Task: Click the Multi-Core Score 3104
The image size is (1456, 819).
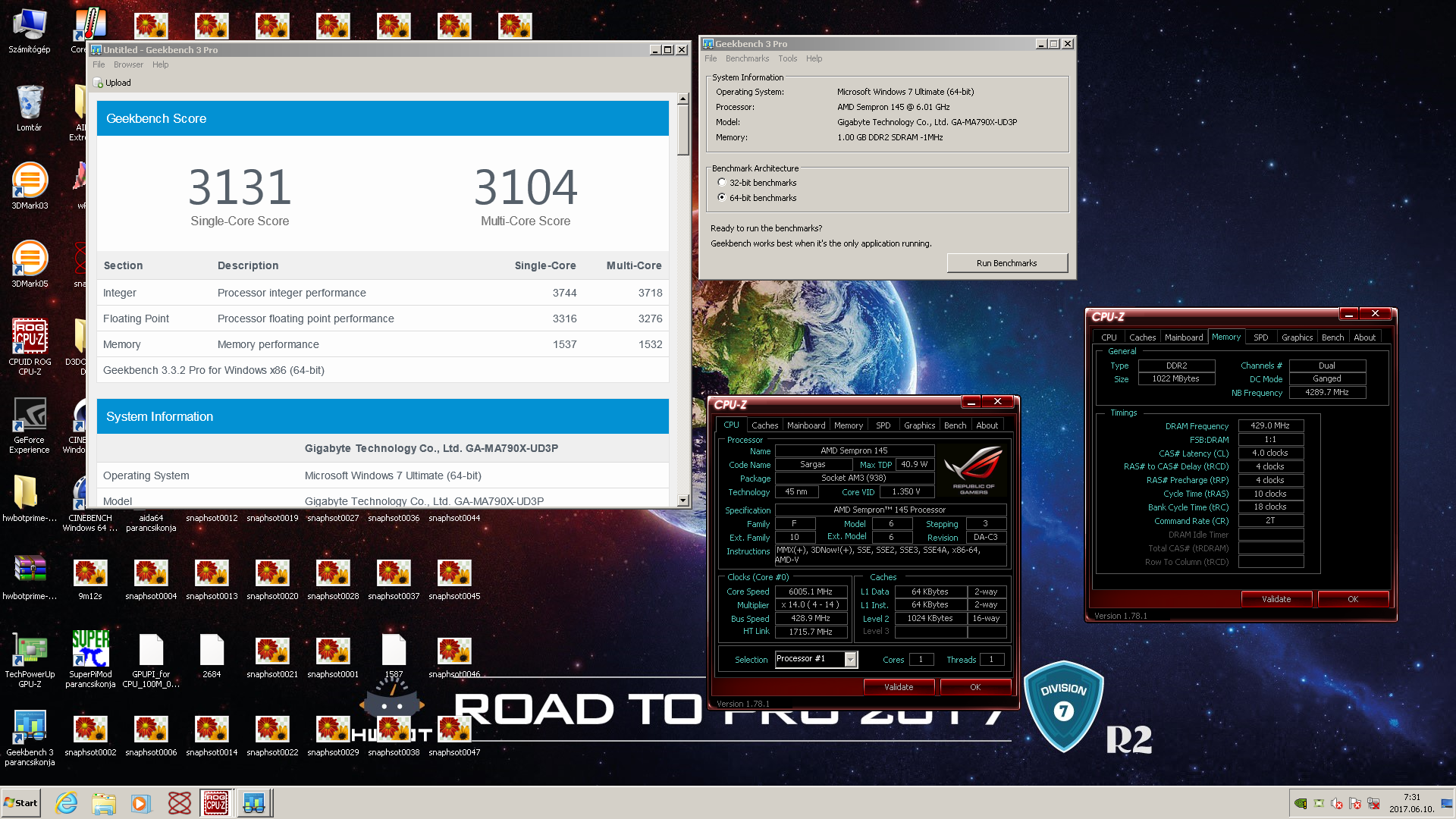Action: pos(526,187)
